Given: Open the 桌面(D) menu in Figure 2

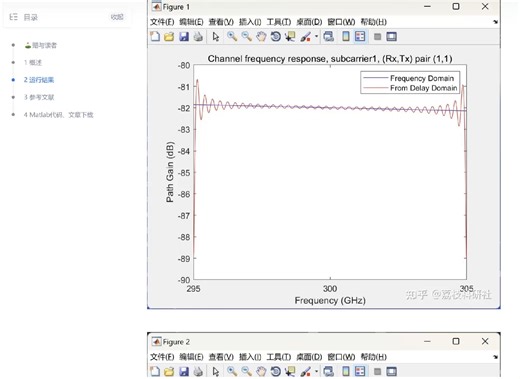Looking at the screenshot, I should click(x=309, y=357).
